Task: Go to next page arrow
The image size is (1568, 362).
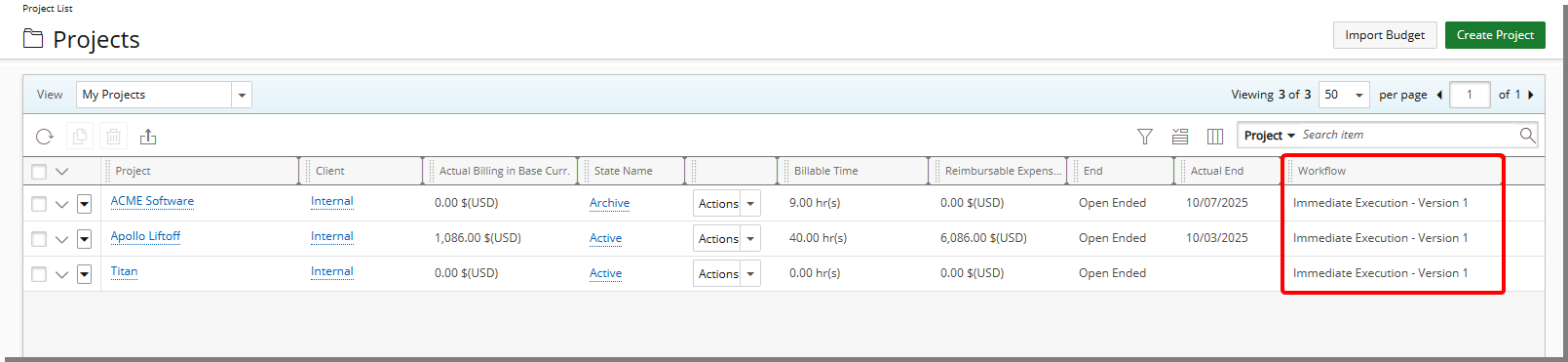Action: pos(1531,95)
